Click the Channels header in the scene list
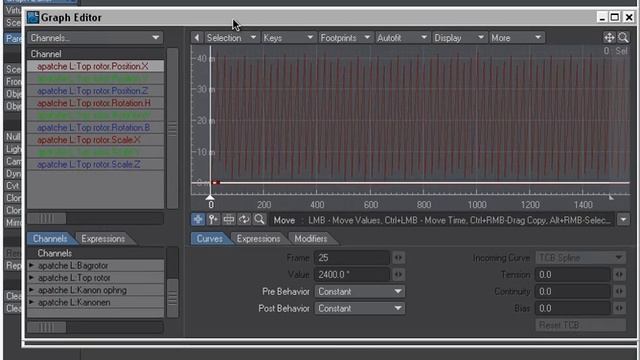This screenshot has height=360, width=640. tap(96, 253)
